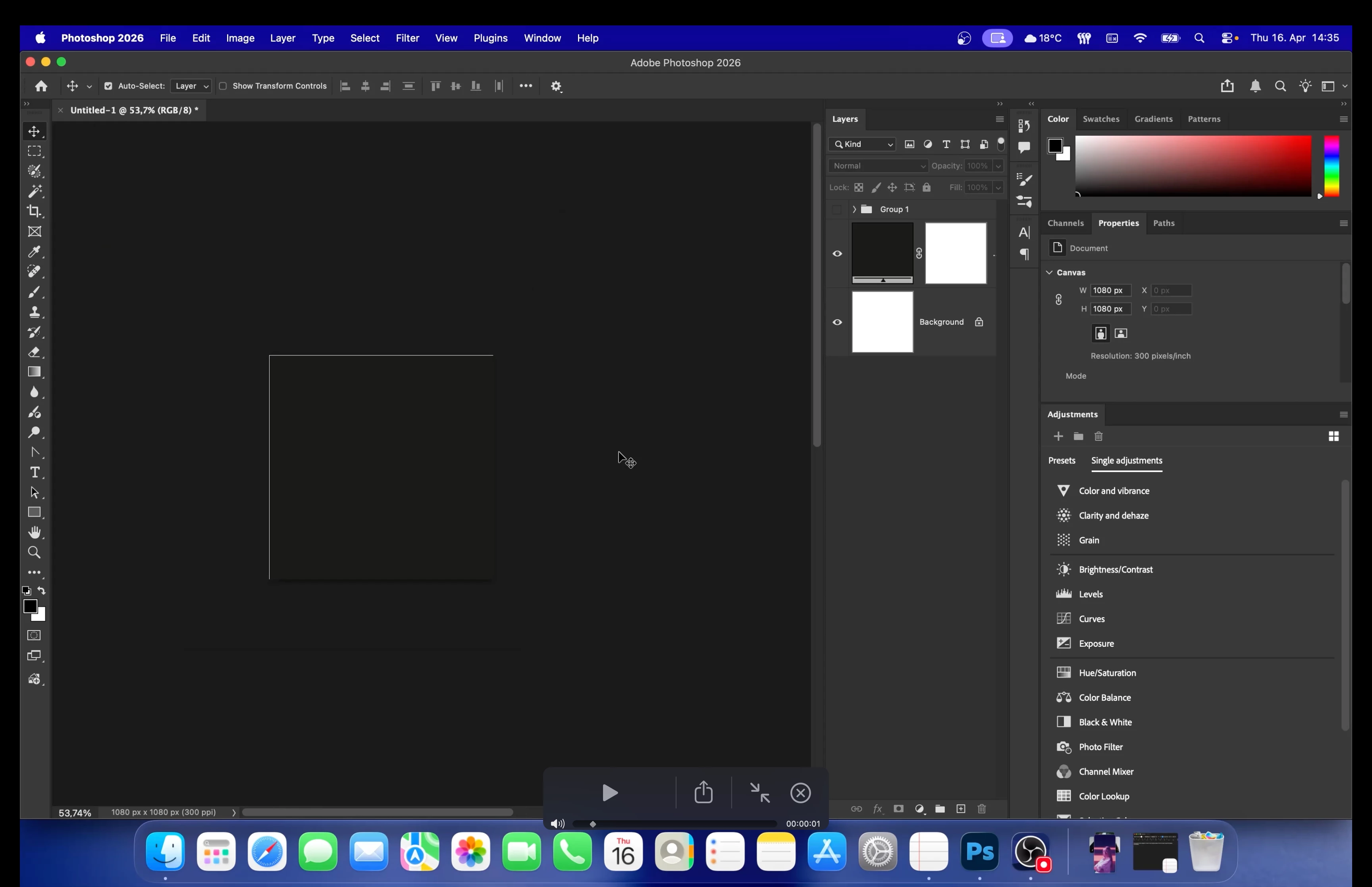Uncheck the Auto-Select checkbox
Screen dimensions: 1372x887
[108, 86]
